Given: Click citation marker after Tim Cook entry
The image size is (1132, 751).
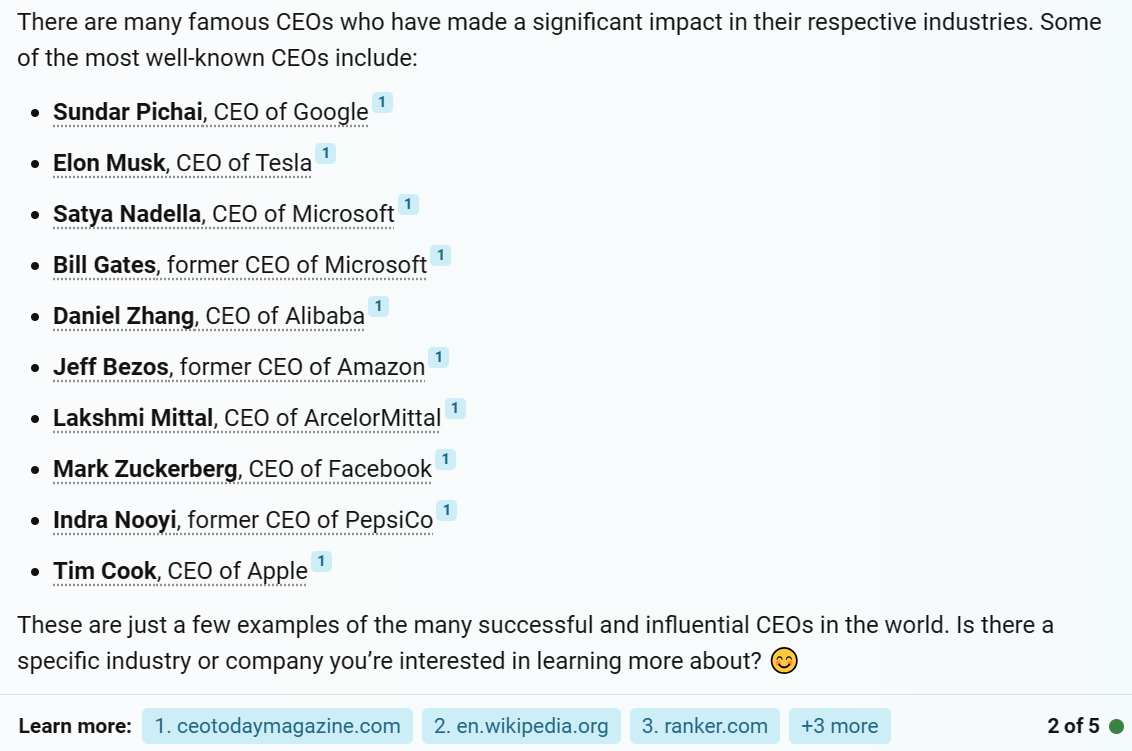Looking at the screenshot, I should [x=321, y=561].
